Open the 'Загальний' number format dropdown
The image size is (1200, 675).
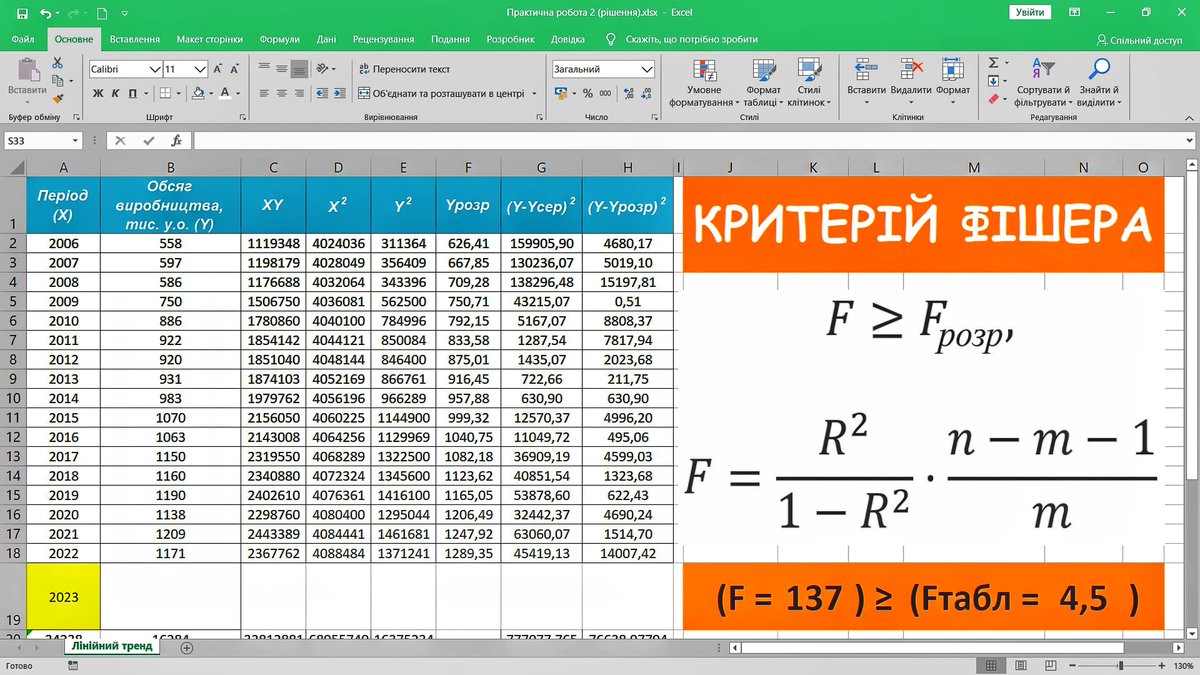point(646,69)
